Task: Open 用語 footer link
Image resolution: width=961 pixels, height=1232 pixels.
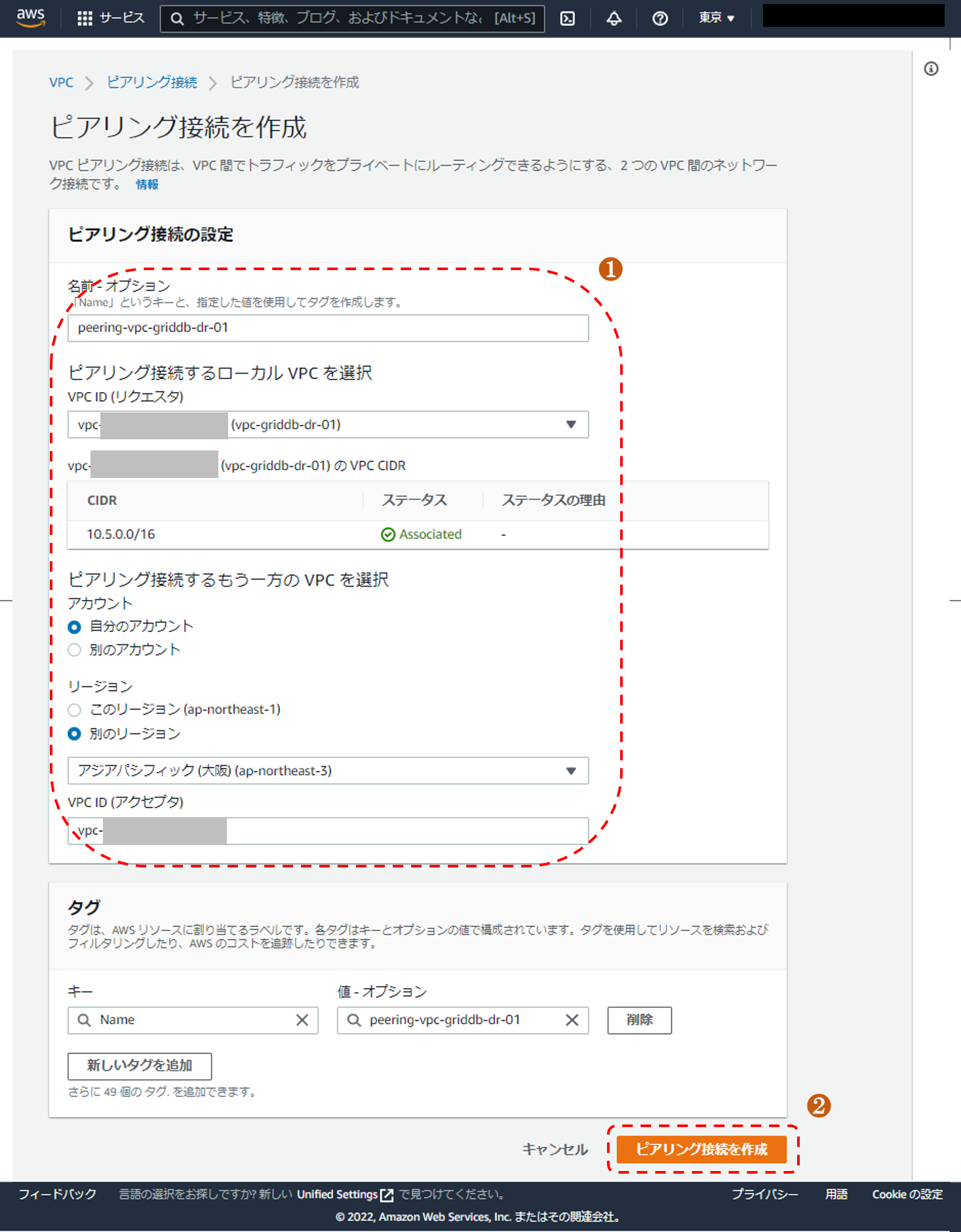Action: (836, 1195)
